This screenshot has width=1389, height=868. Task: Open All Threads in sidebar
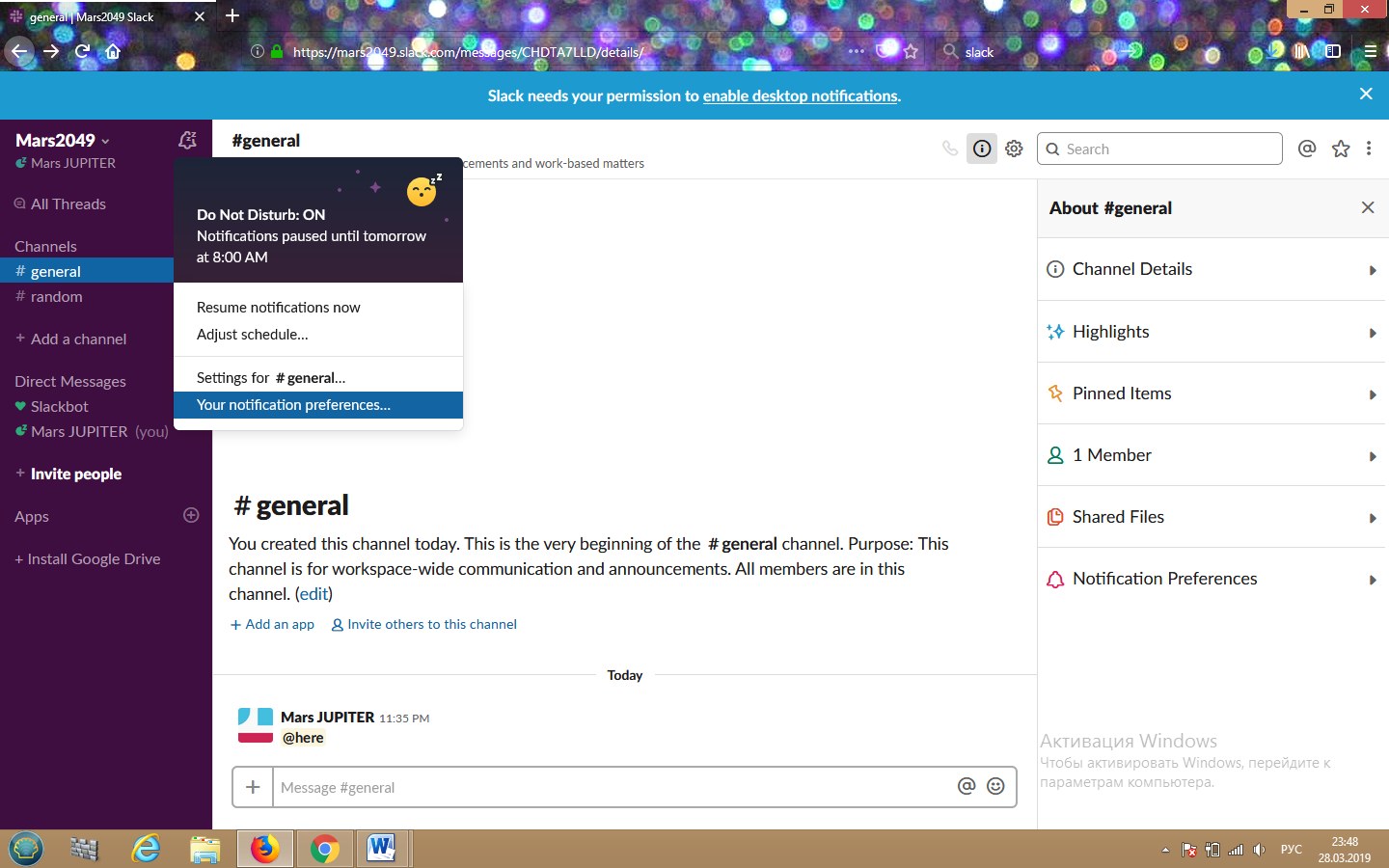(60, 204)
